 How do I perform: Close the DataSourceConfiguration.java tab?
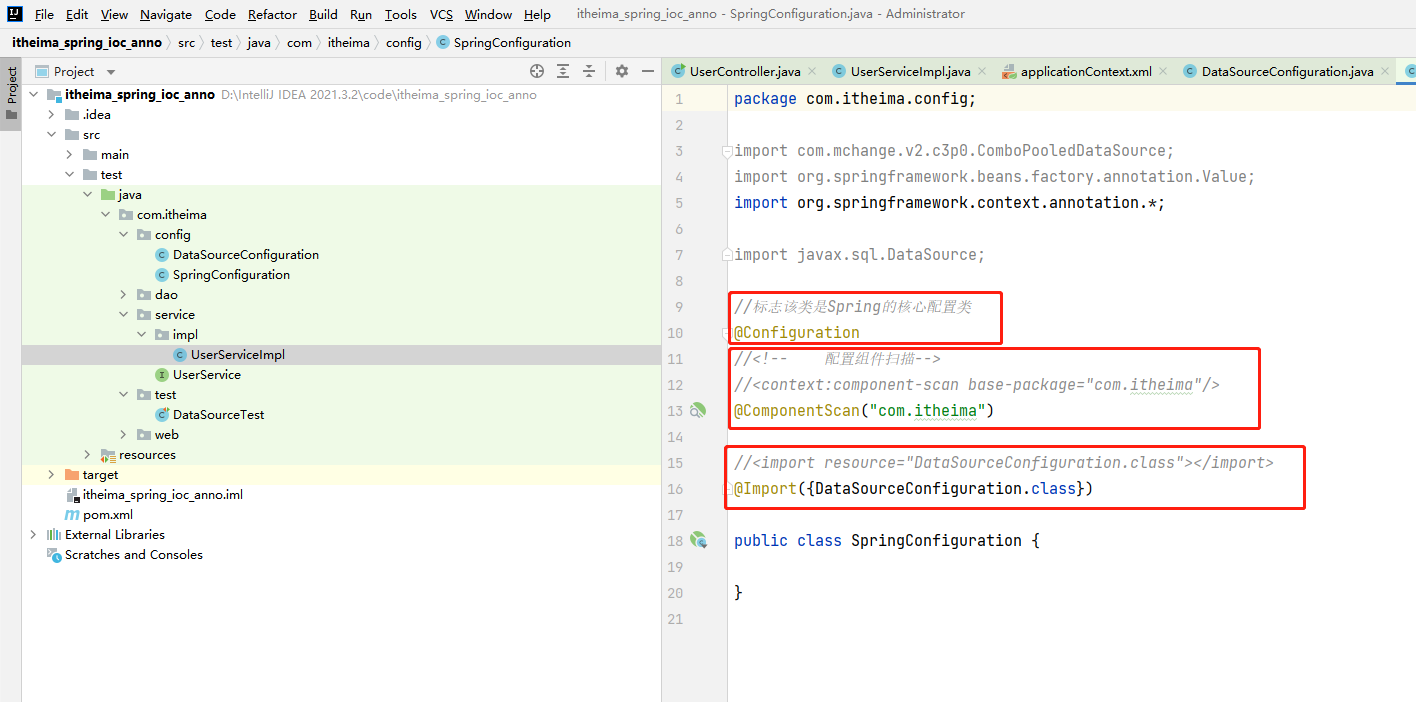1385,71
